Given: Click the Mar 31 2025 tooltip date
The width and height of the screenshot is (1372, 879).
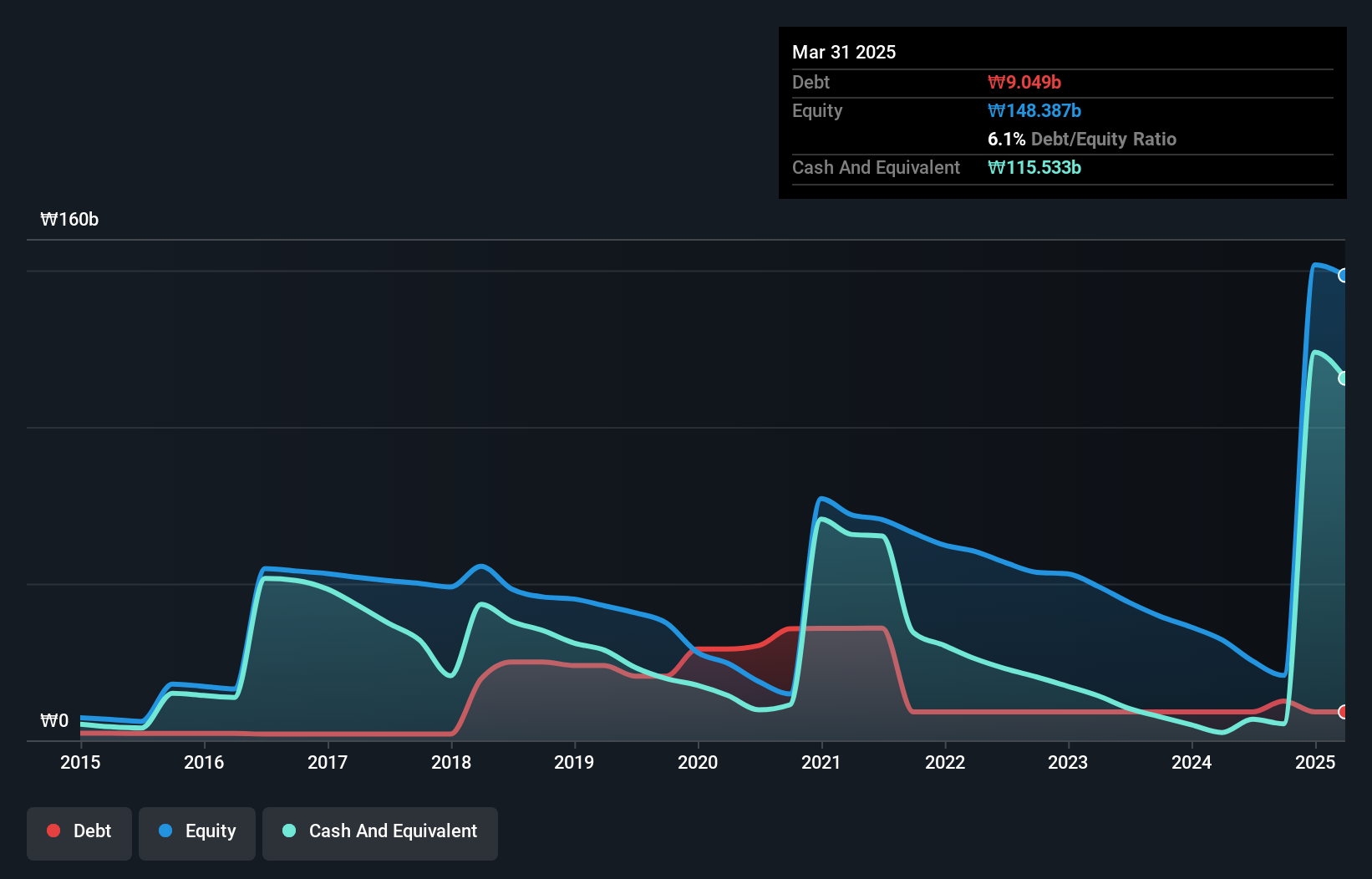Looking at the screenshot, I should pyautogui.click(x=844, y=52).
